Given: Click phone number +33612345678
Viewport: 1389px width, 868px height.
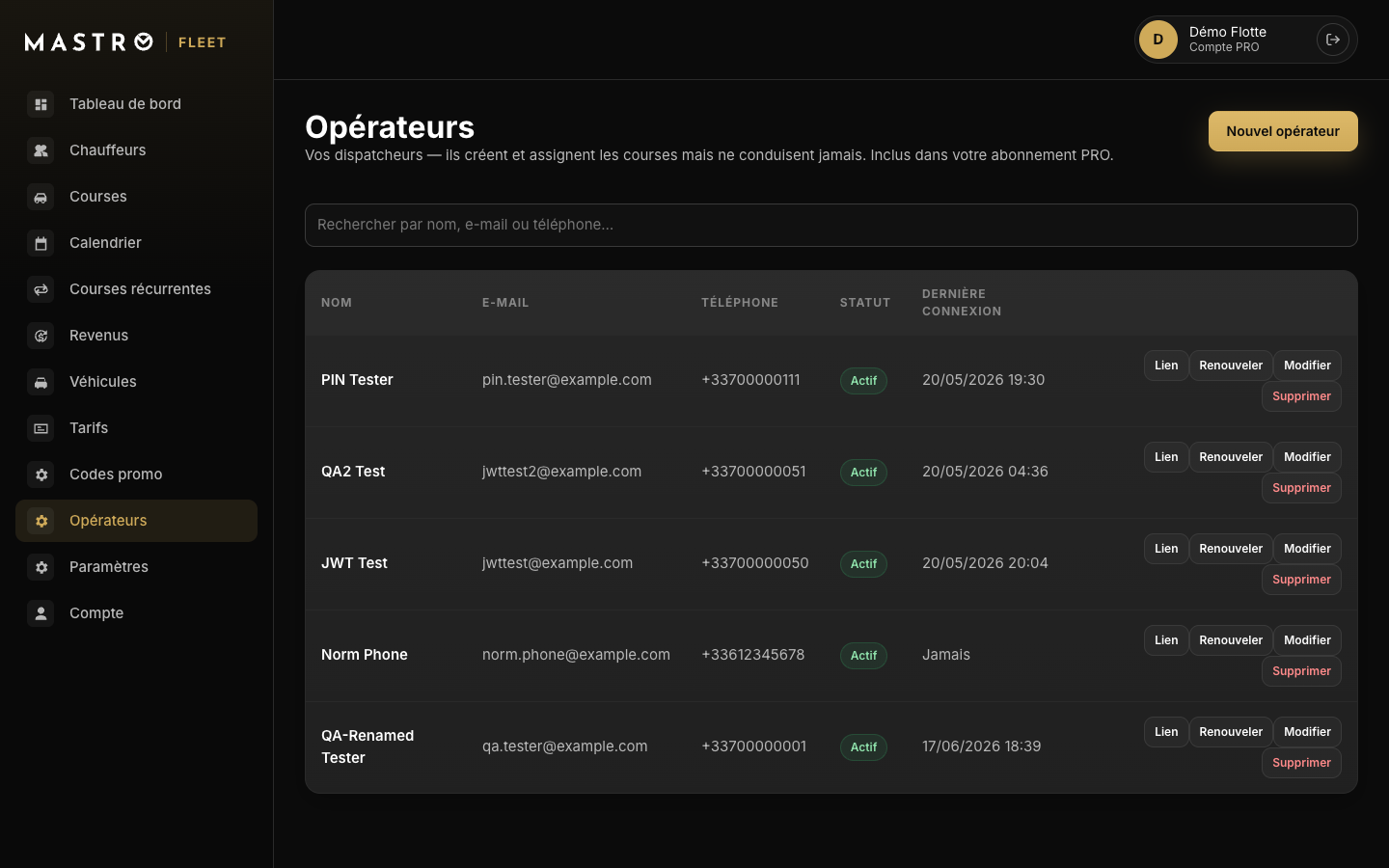Looking at the screenshot, I should tap(752, 655).
